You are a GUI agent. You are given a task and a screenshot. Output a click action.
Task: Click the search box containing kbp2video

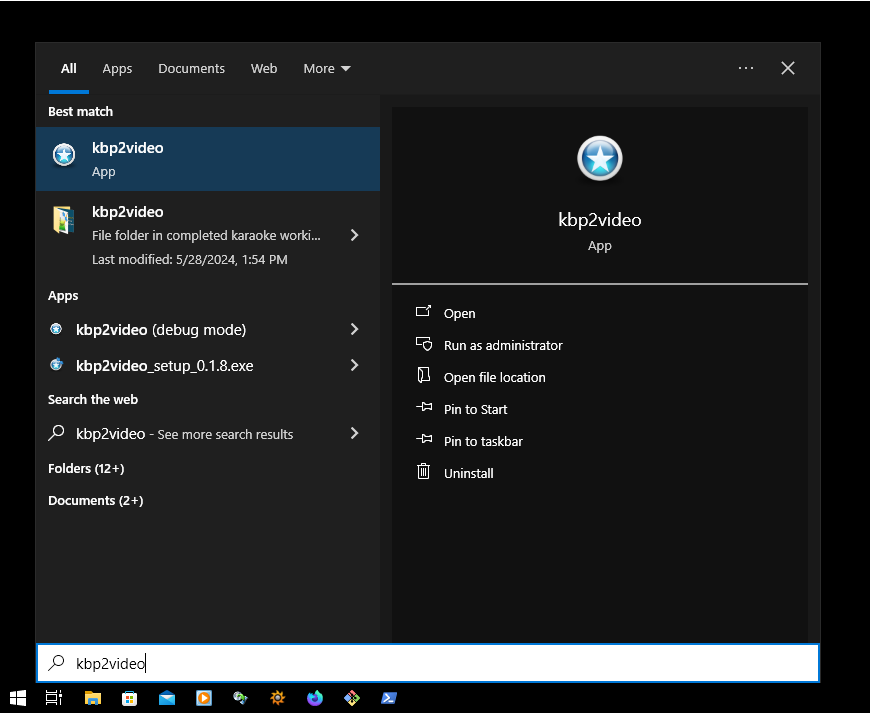(x=428, y=663)
